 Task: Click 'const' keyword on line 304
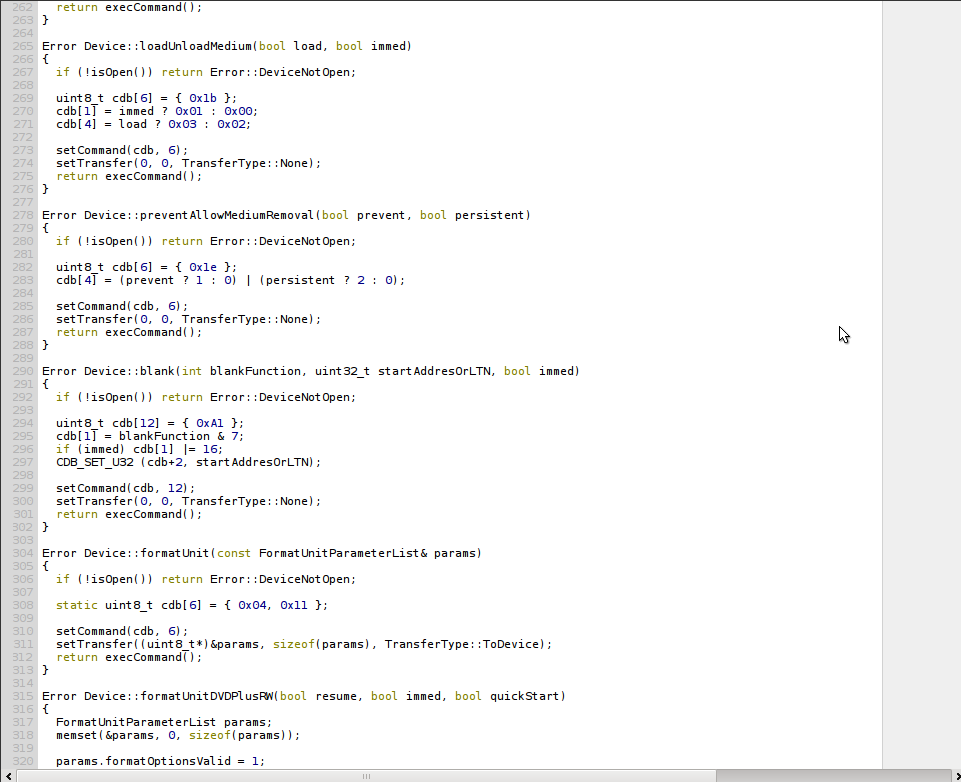click(234, 553)
